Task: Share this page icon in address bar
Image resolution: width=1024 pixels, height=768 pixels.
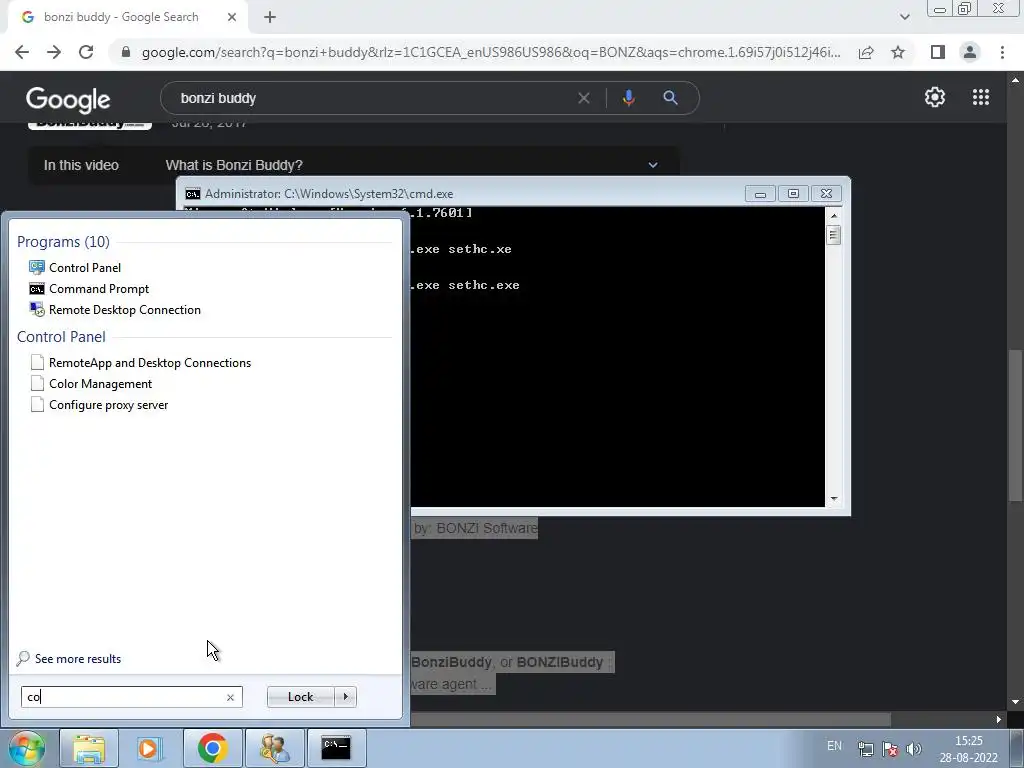Action: [866, 52]
